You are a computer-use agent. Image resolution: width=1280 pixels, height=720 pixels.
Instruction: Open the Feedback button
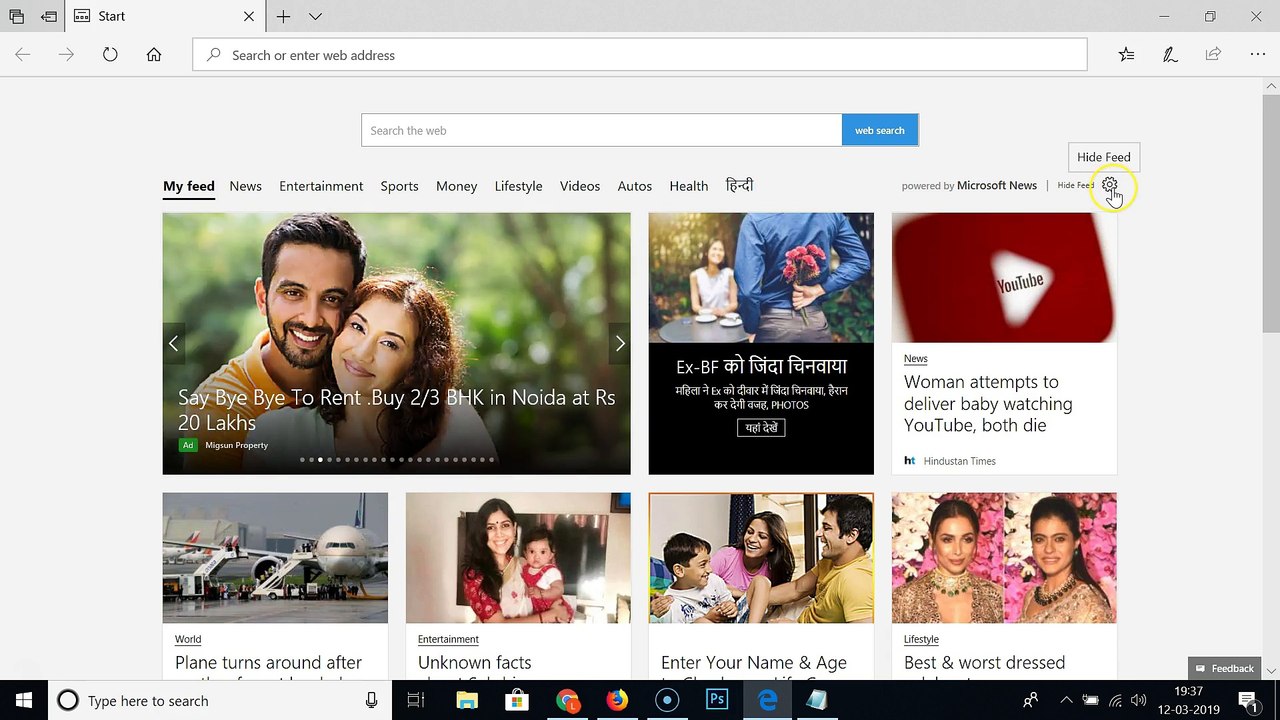tap(1225, 668)
